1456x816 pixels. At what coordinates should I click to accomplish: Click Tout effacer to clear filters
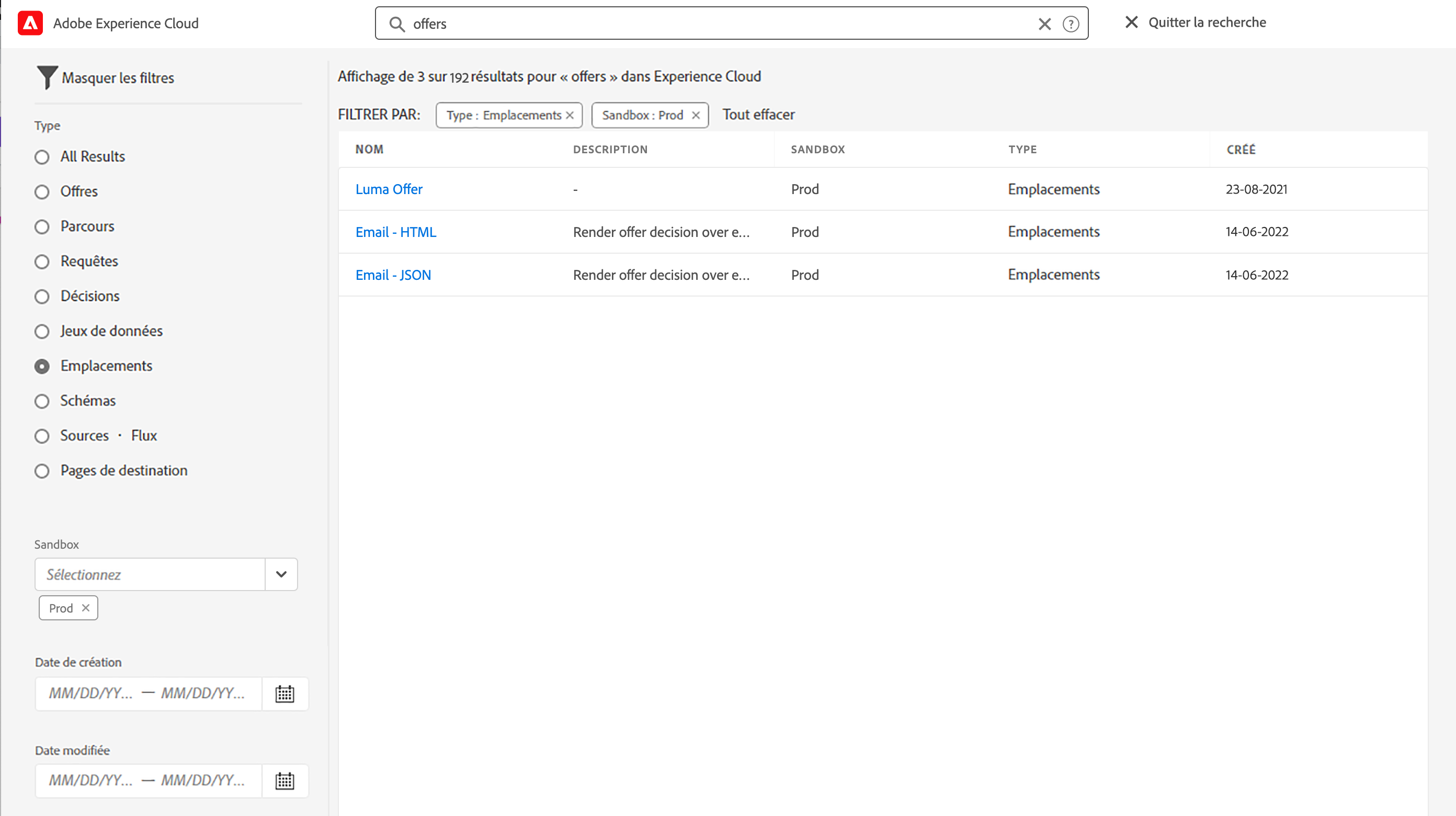pos(758,115)
